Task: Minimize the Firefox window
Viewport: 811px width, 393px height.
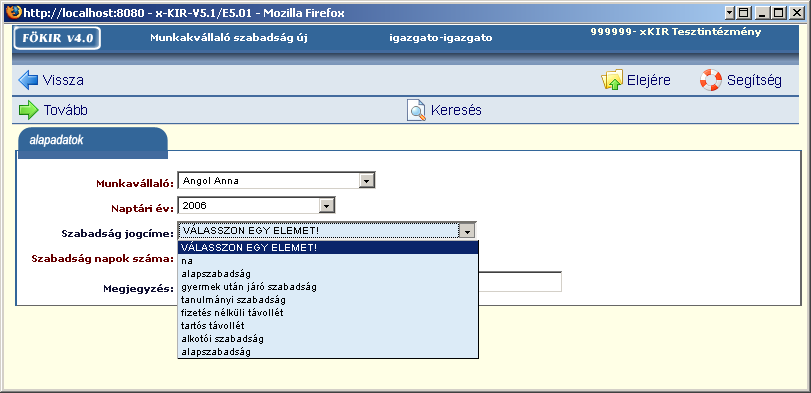Action: click(x=761, y=13)
